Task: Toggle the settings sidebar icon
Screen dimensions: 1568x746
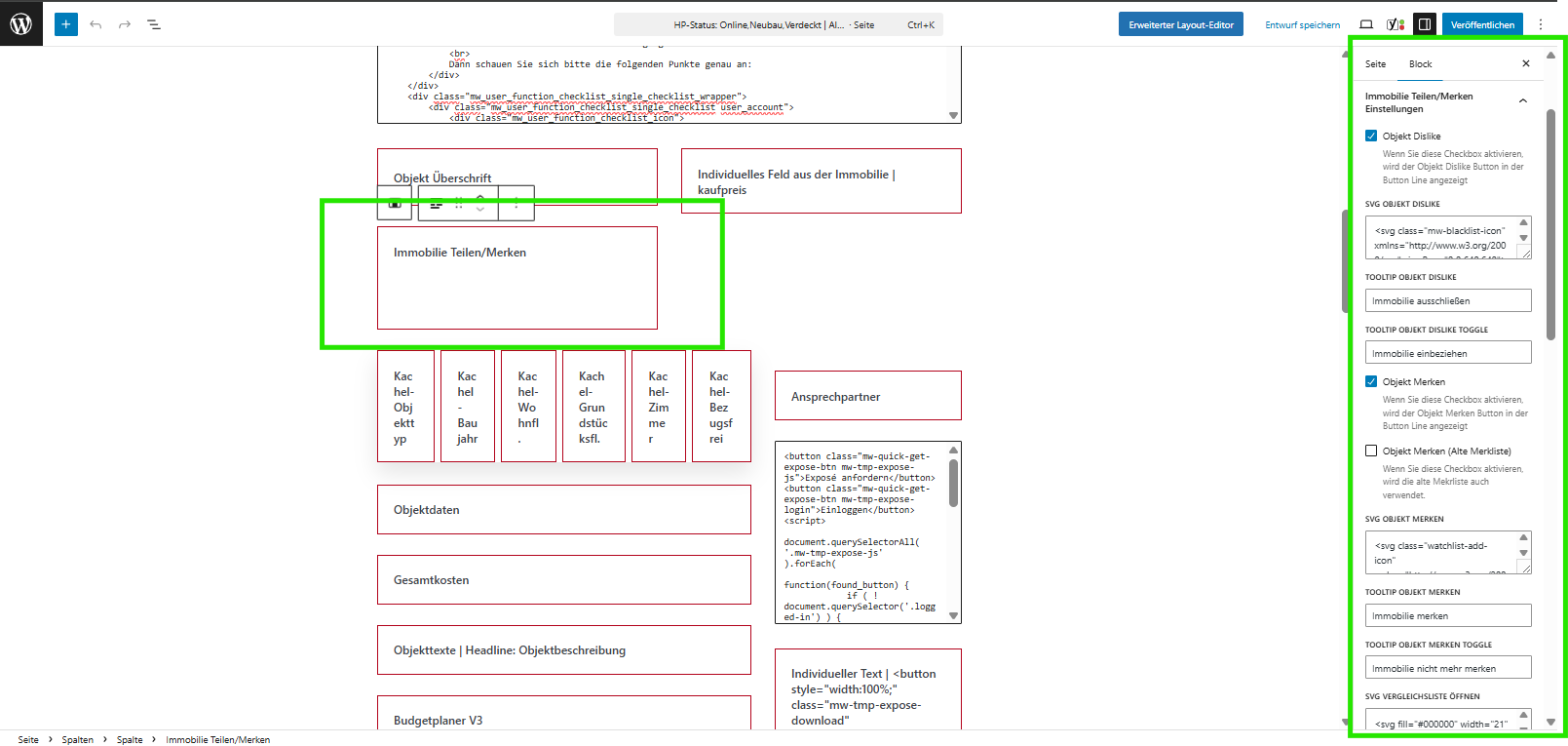Action: coord(1425,24)
